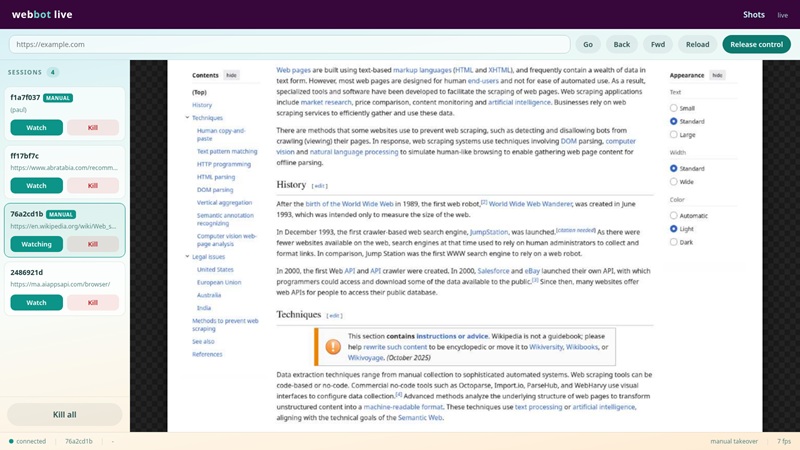800x450 pixels.
Task: Open European Union contents entry
Action: [219, 282]
